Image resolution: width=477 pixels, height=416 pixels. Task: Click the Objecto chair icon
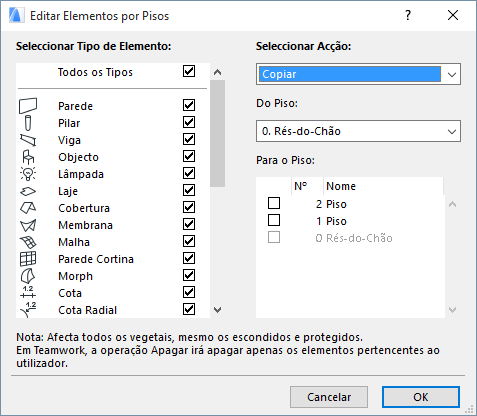click(28, 157)
